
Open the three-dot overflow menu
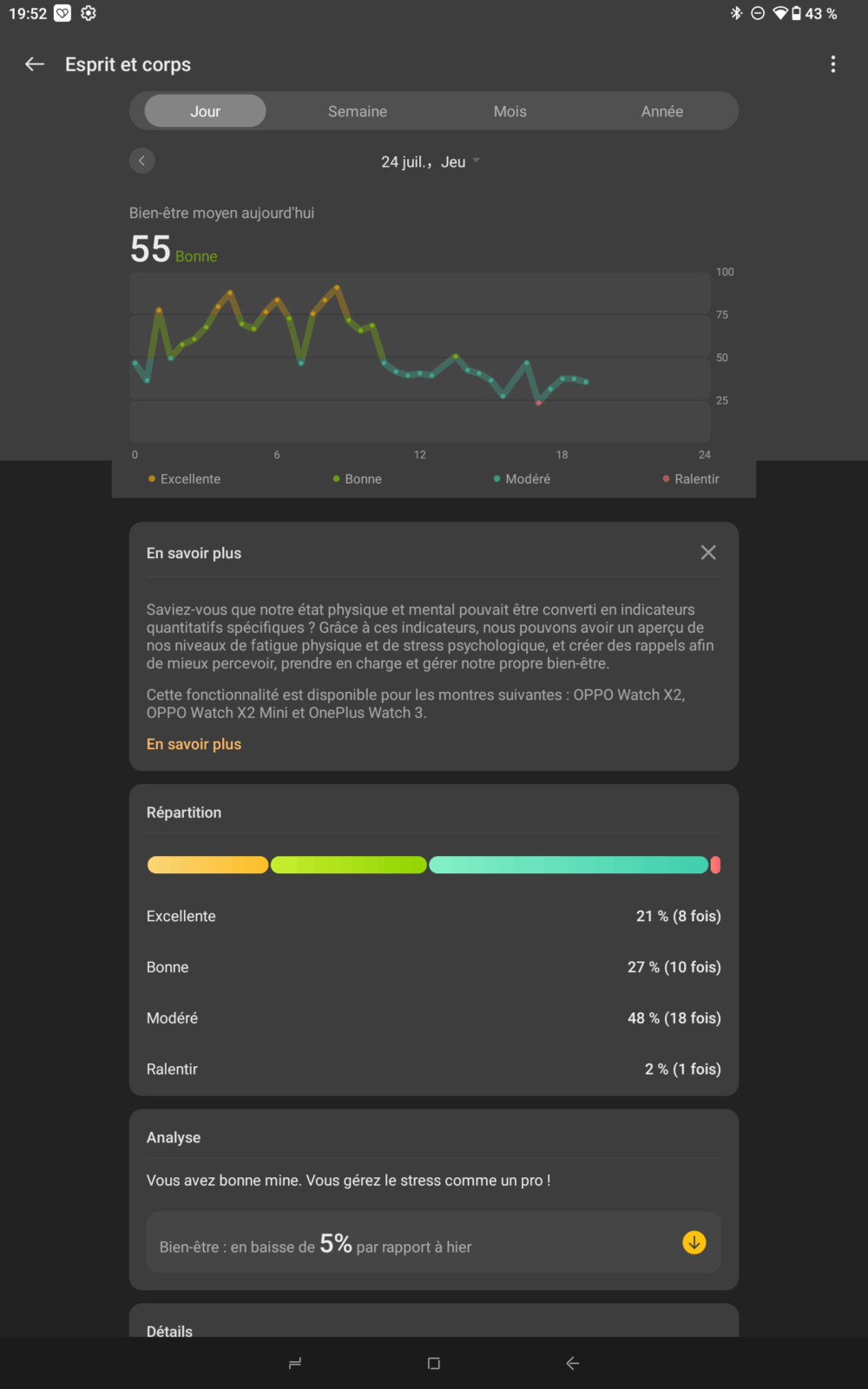click(833, 64)
